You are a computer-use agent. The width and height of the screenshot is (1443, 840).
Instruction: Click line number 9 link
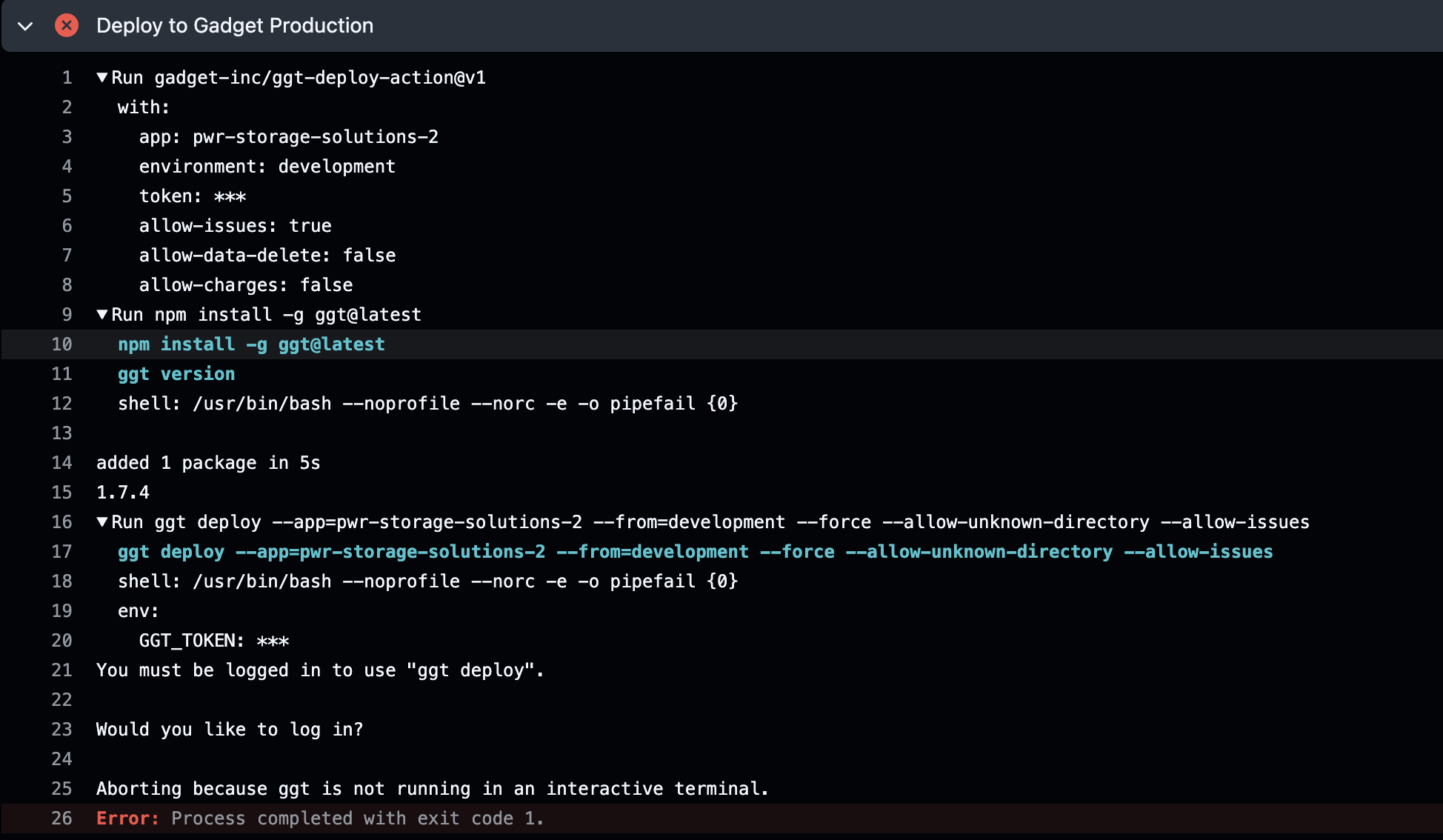coord(67,315)
